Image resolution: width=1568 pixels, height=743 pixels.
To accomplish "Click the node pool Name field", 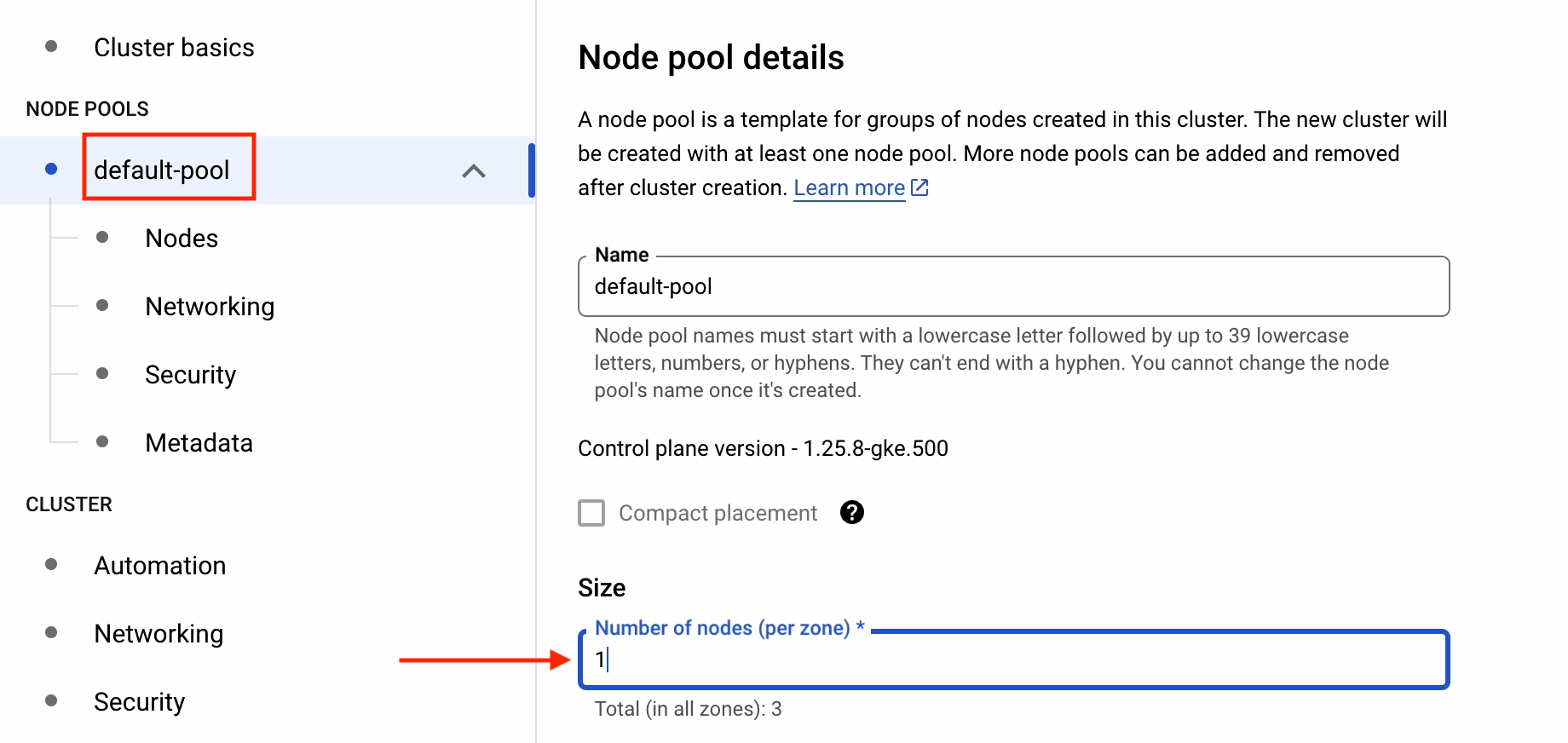I will tap(1012, 286).
